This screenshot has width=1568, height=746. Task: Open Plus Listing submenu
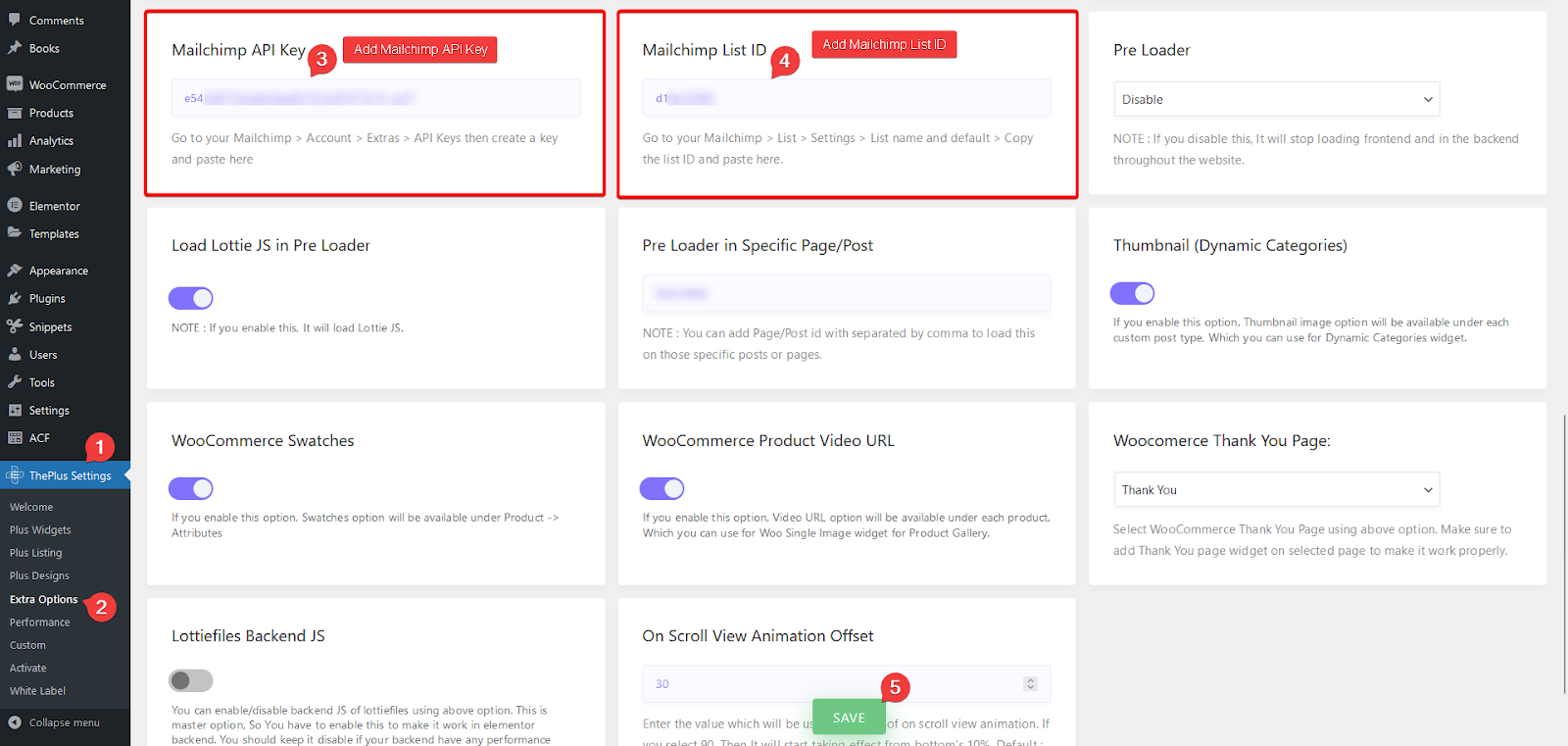pyautogui.click(x=35, y=553)
